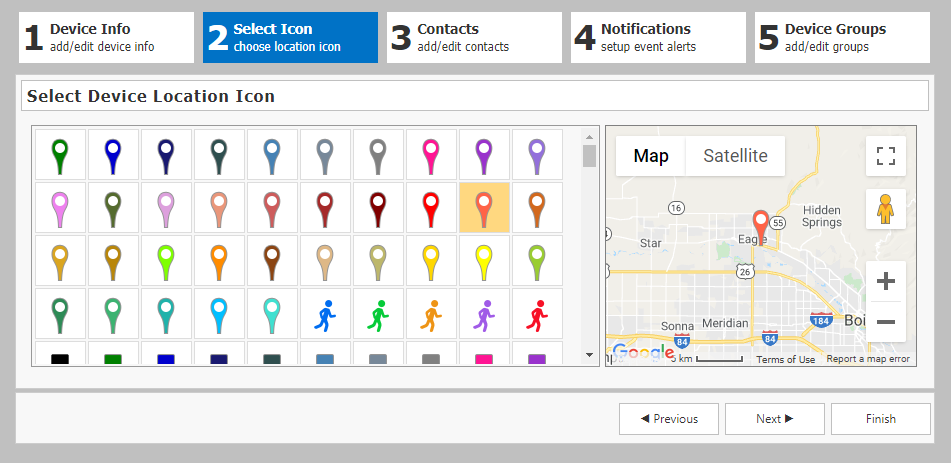Switch to Map view type

pos(651,156)
